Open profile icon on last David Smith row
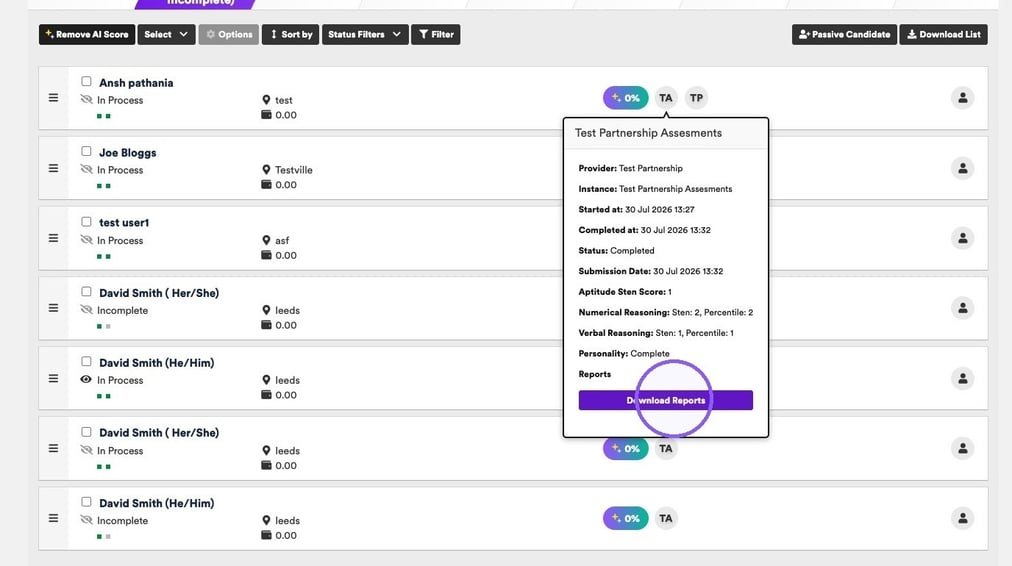The width and height of the screenshot is (1012, 566). [x=962, y=518]
